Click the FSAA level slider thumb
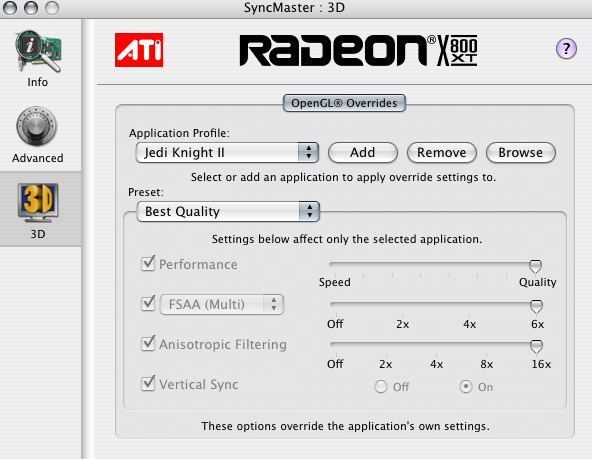This screenshot has height=459, width=592. [536, 306]
